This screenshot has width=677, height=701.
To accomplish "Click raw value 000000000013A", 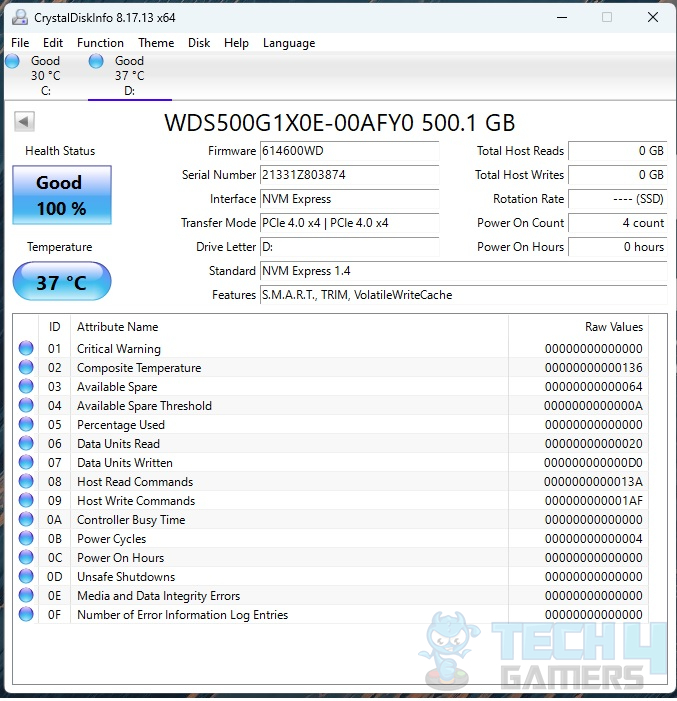I will click(x=593, y=482).
